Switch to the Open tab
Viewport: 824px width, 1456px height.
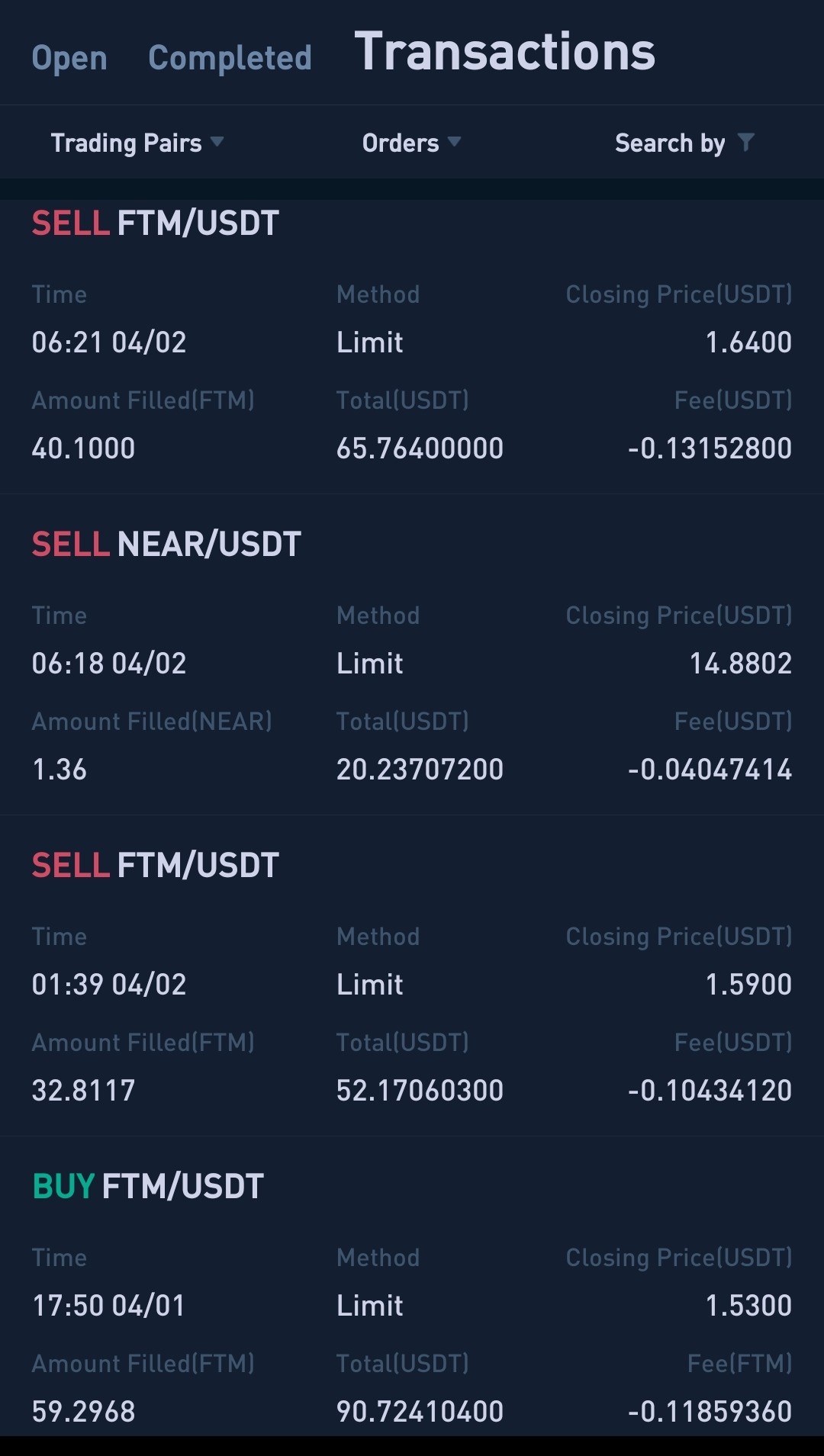69,58
